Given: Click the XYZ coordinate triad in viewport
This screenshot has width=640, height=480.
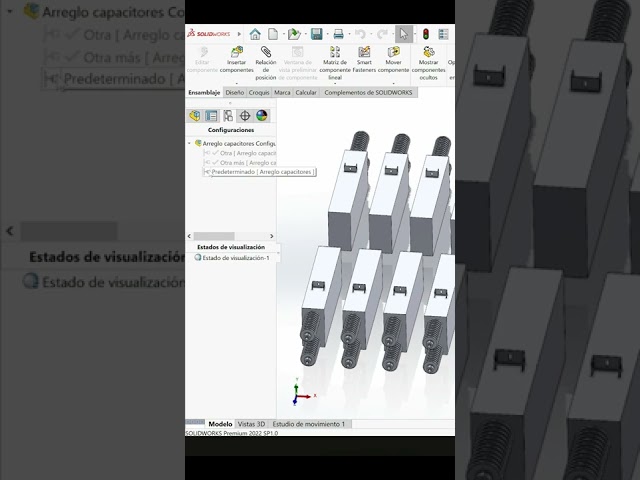Looking at the screenshot, I should pyautogui.click(x=303, y=392).
